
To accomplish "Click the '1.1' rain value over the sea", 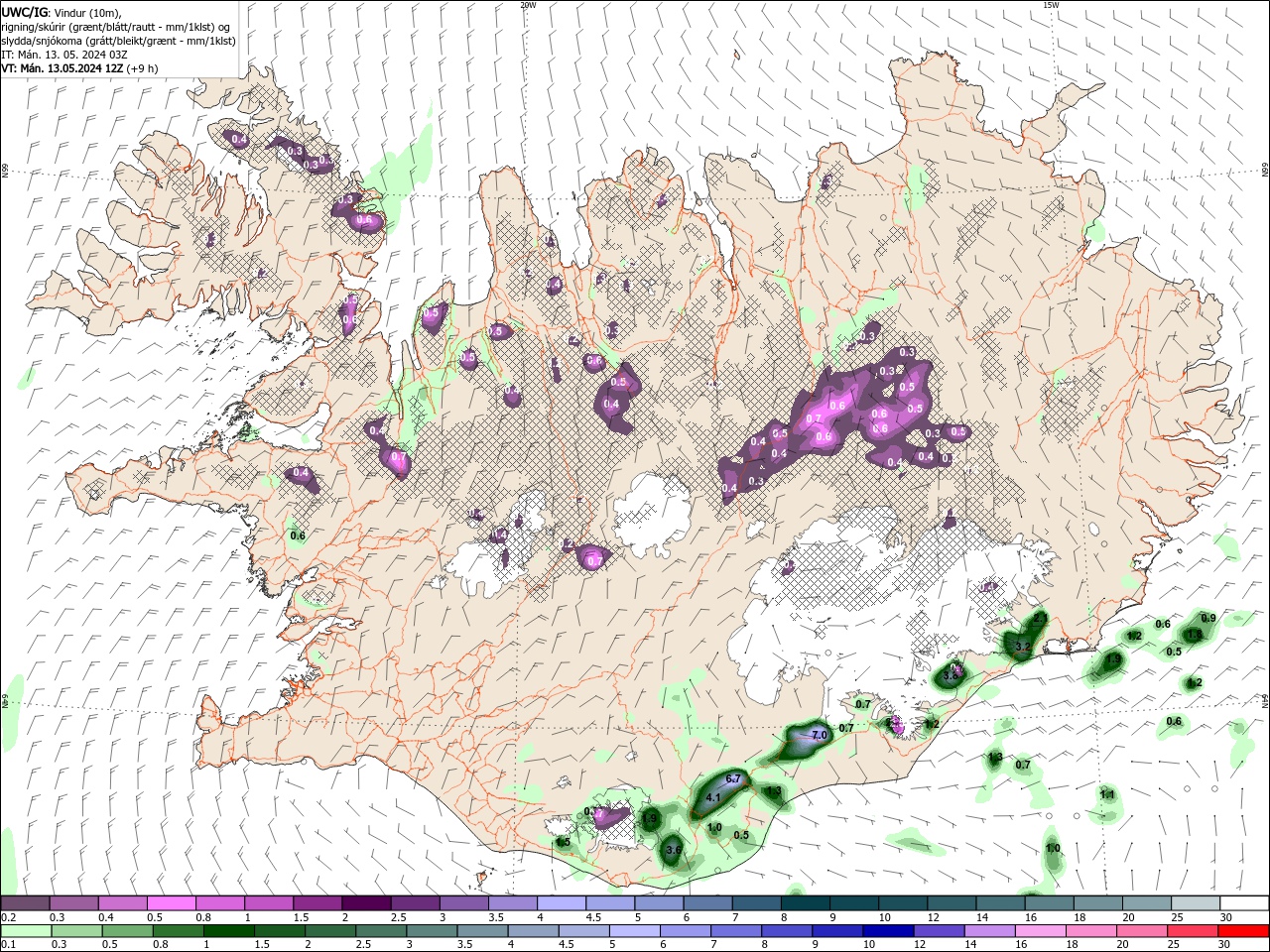I will (1108, 794).
